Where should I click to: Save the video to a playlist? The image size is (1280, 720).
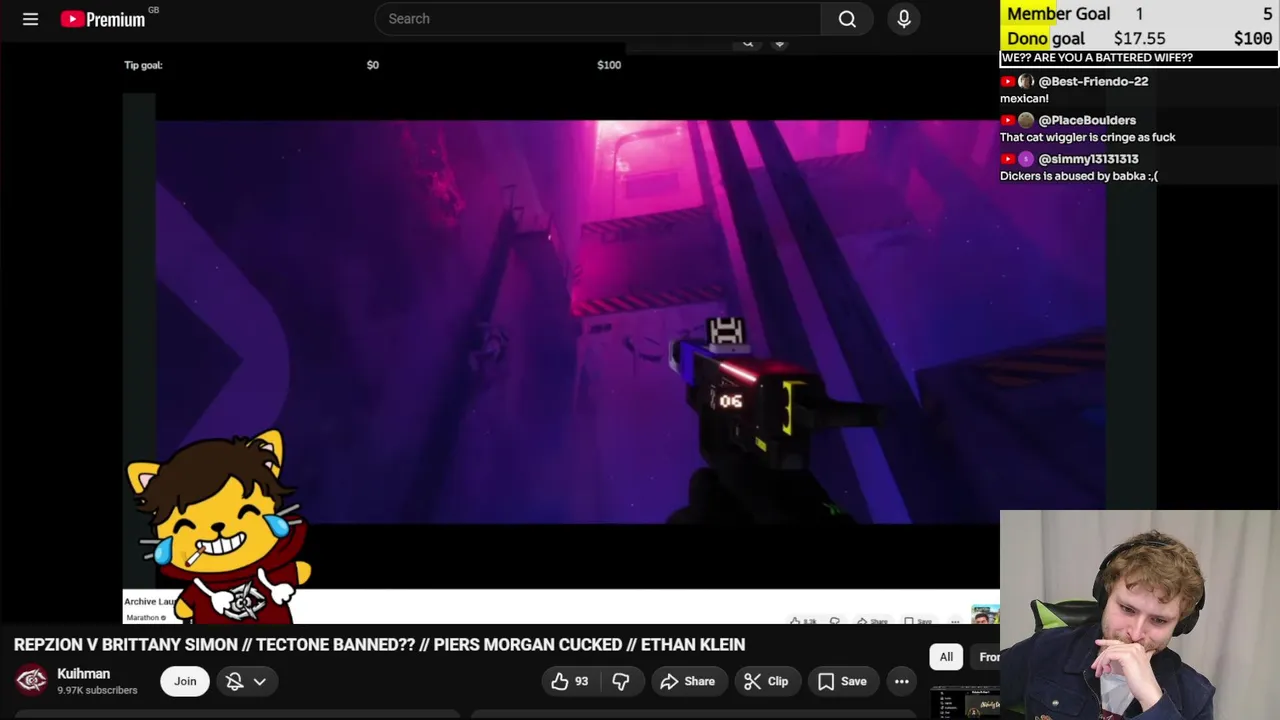click(842, 681)
